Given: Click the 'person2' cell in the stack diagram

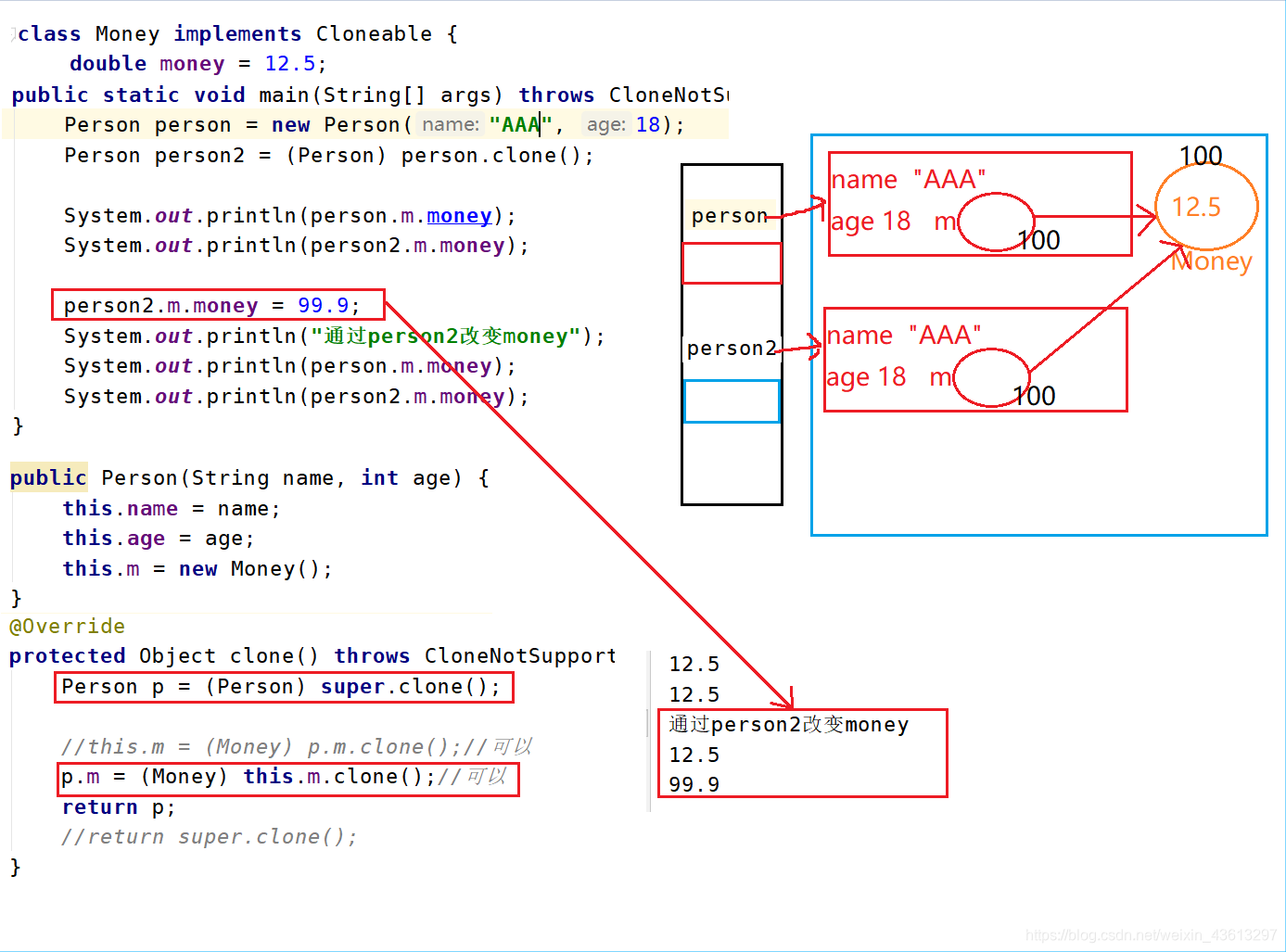Looking at the screenshot, I should 731,349.
